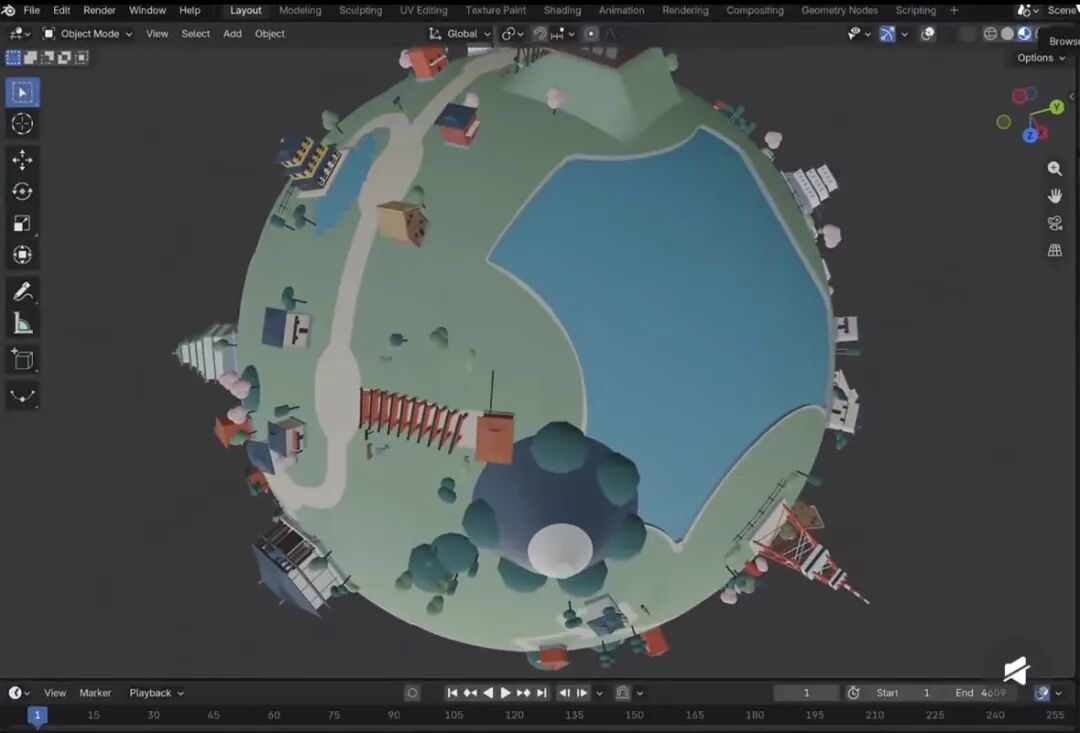
Task: Open the Add menu in viewport header
Action: click(232, 34)
